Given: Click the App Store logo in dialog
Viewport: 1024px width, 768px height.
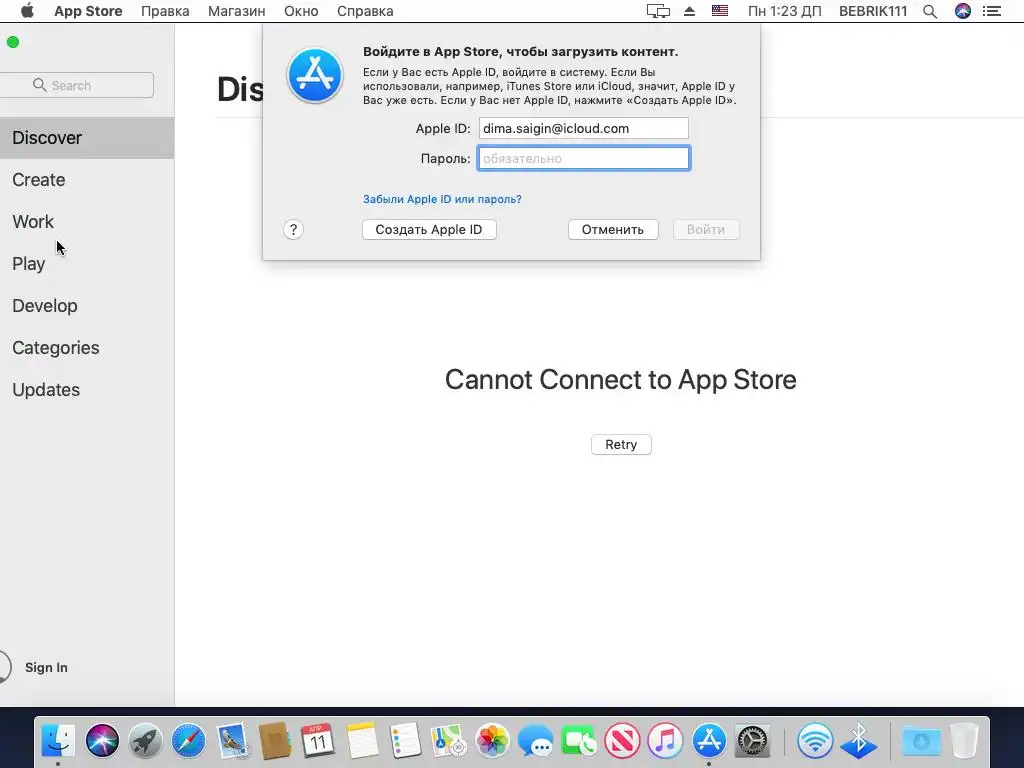Looking at the screenshot, I should tap(315, 75).
